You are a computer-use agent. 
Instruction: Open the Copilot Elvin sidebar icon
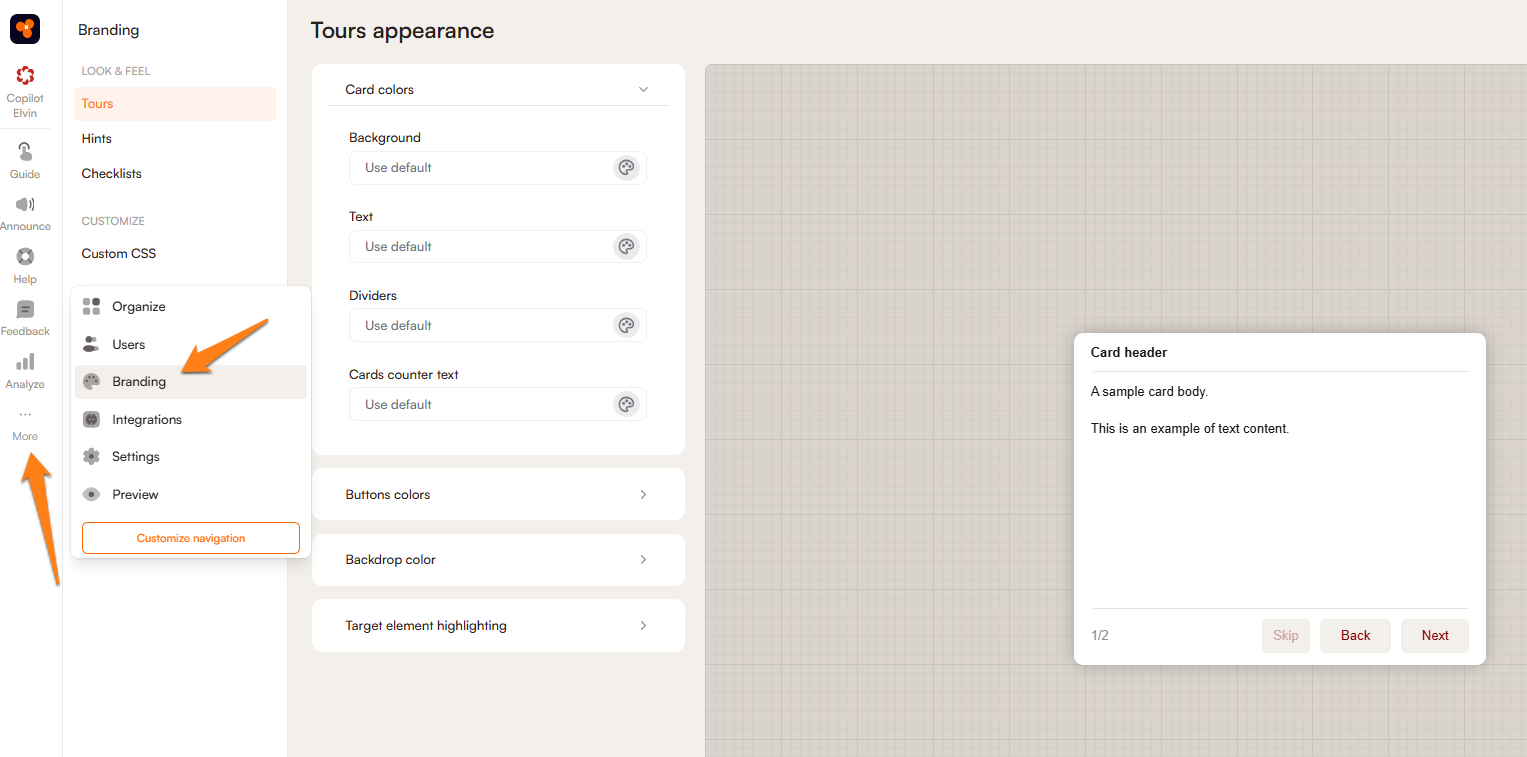pyautogui.click(x=25, y=77)
